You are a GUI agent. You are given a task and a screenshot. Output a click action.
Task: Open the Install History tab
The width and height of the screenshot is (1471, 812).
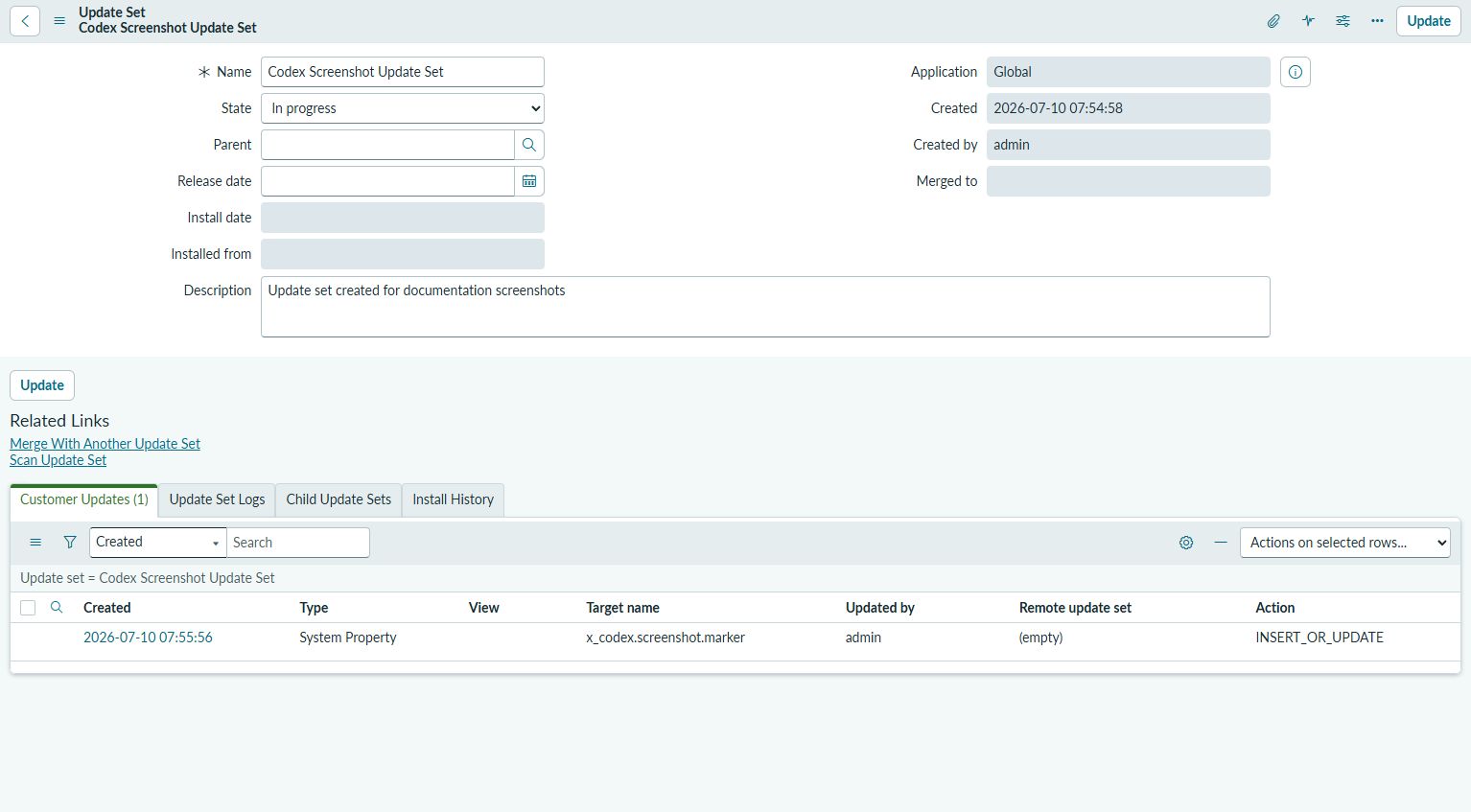coord(453,499)
